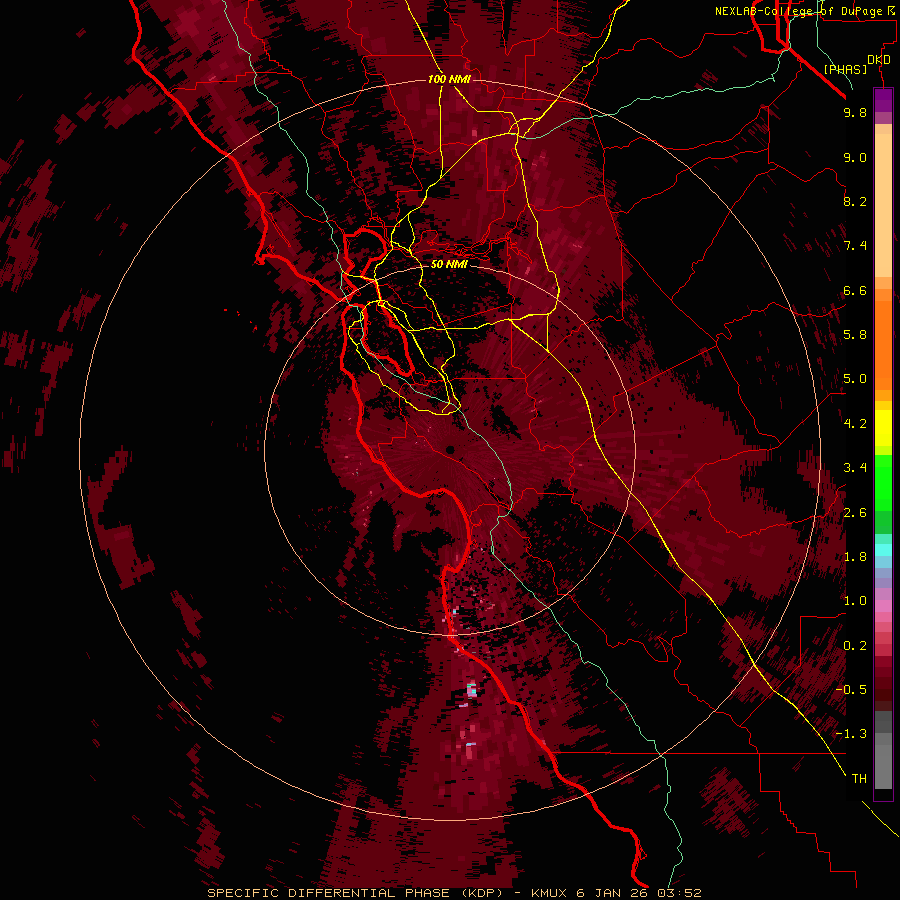The height and width of the screenshot is (900, 900).
Task: Pick the purple top band of legend
Action: (x=883, y=100)
